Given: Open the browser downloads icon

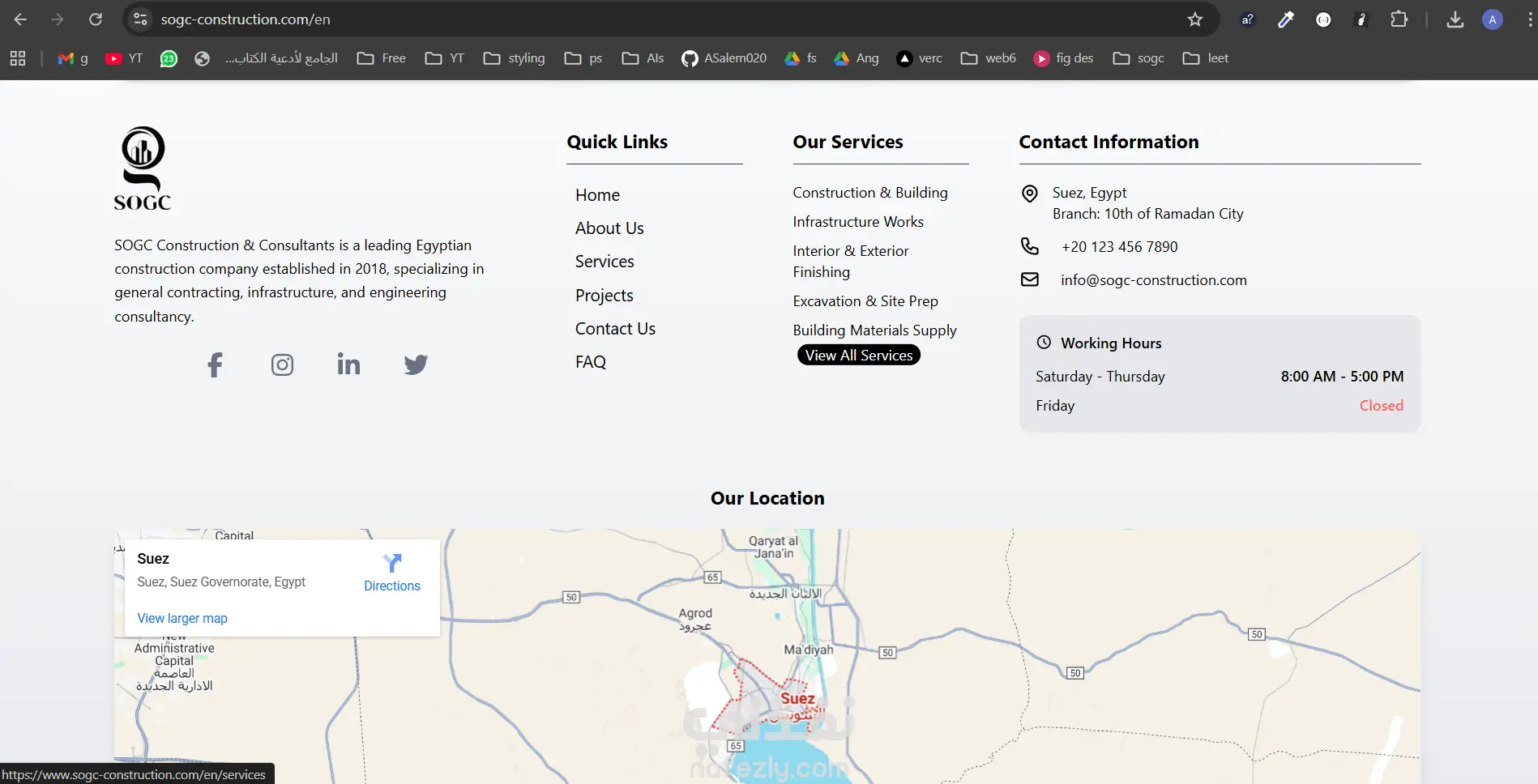Looking at the screenshot, I should pyautogui.click(x=1455, y=19).
